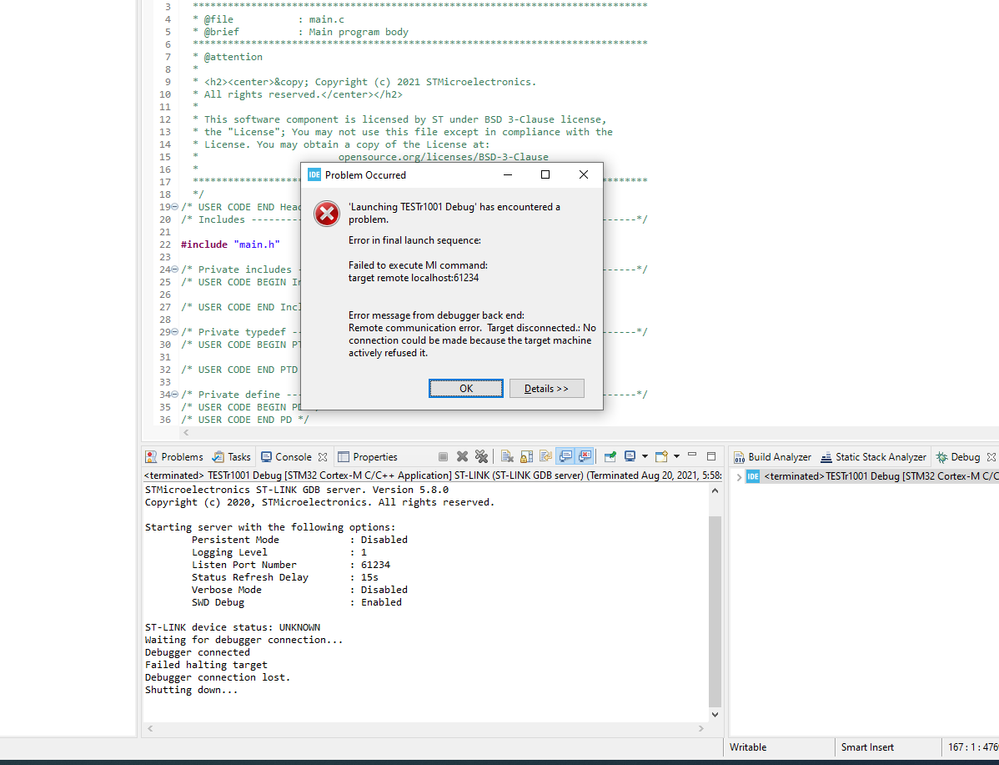The height and width of the screenshot is (765, 999).
Task: Click the console scroll down arrow
Action: (715, 715)
